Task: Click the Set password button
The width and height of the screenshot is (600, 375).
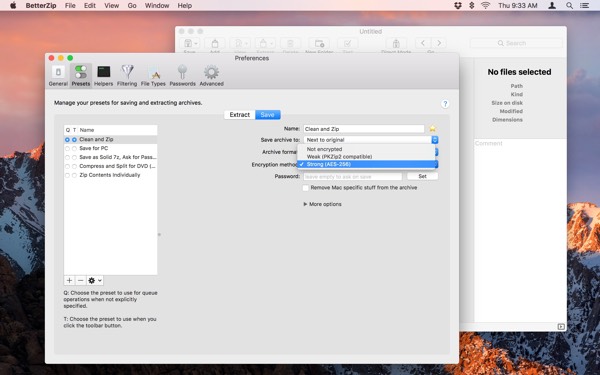Action: pyautogui.click(x=422, y=176)
